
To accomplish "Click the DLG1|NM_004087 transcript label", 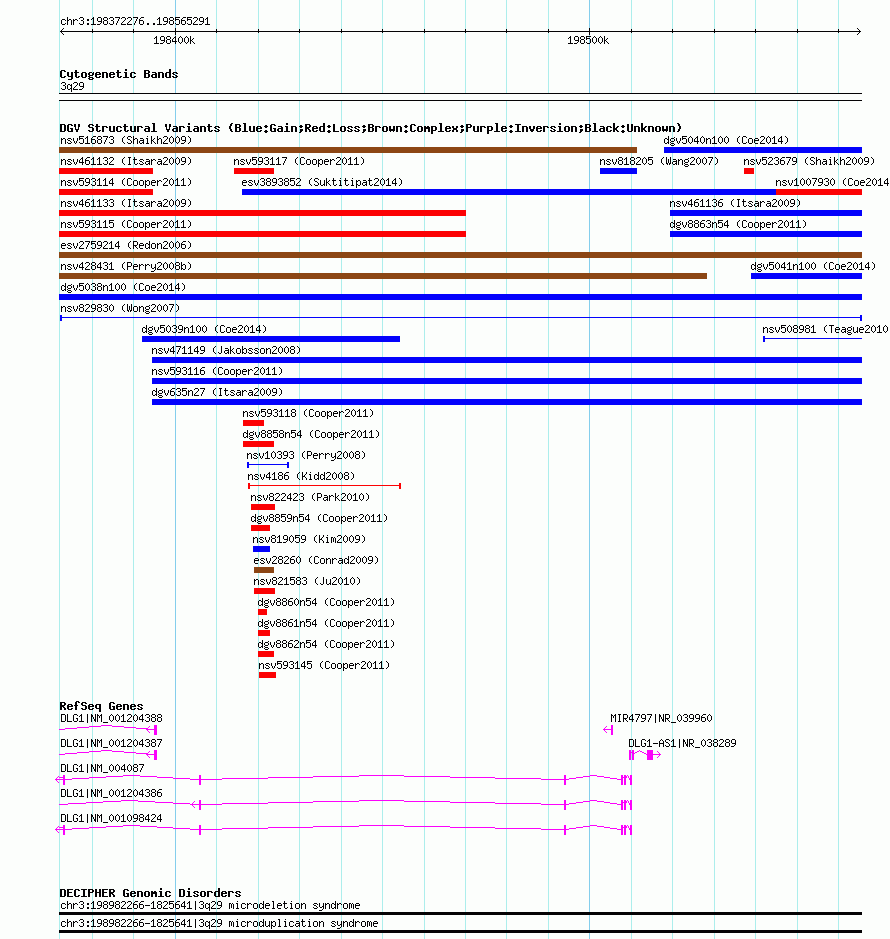I will pos(102,768).
